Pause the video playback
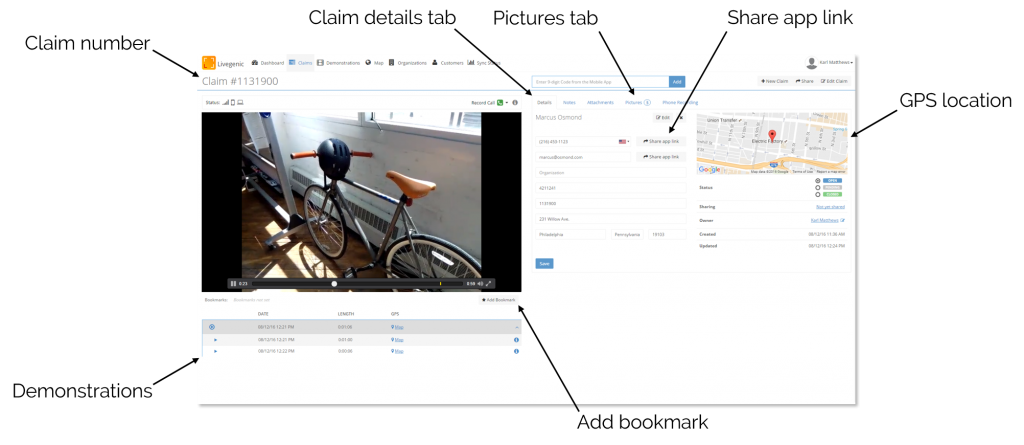Image resolution: width=1024 pixels, height=445 pixels. tap(234, 283)
